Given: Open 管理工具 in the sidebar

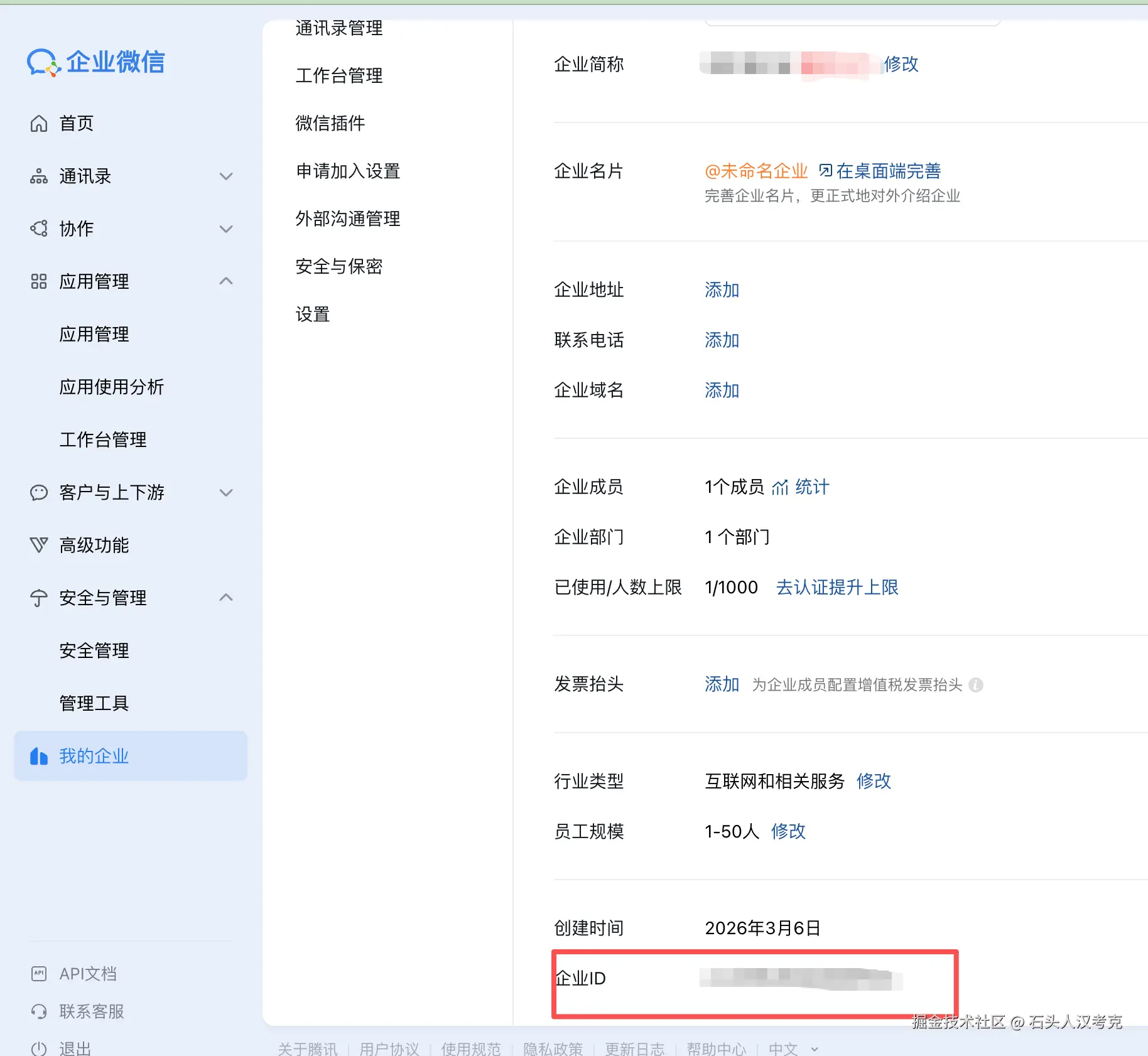Looking at the screenshot, I should point(94,703).
